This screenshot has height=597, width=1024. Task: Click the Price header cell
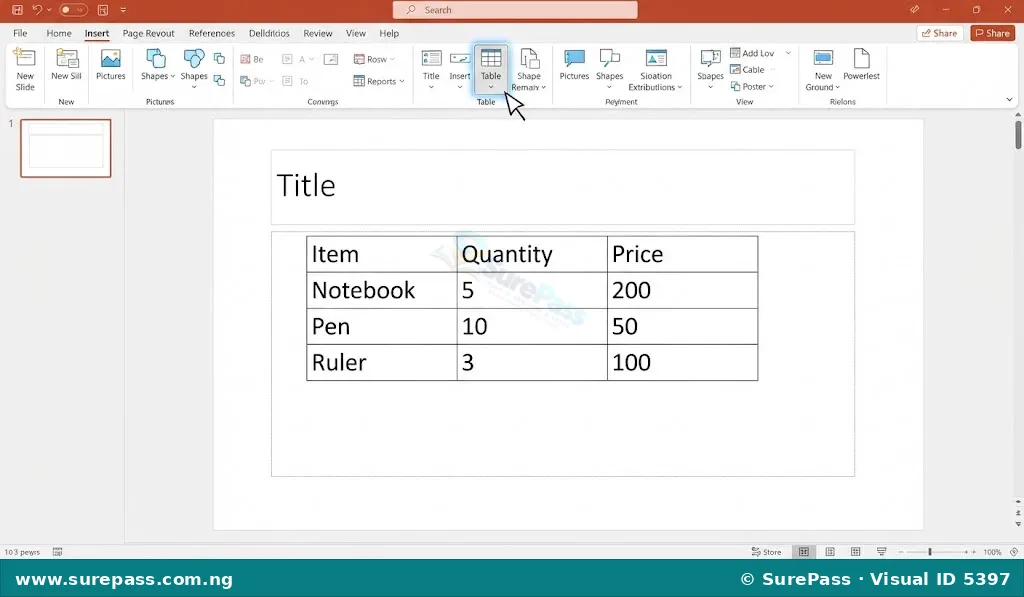[682, 254]
